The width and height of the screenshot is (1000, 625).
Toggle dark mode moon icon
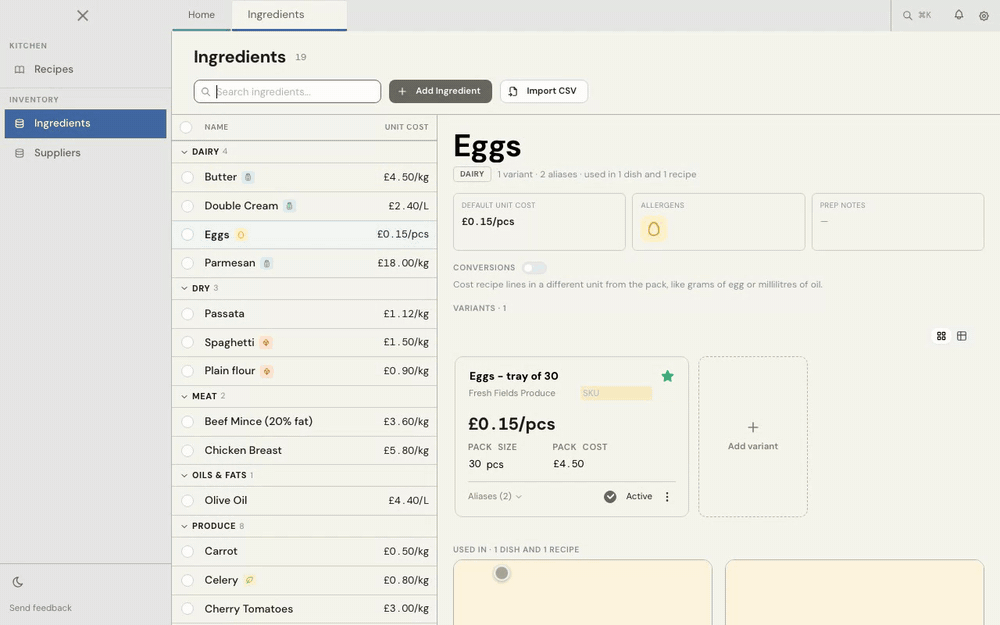click(x=18, y=582)
